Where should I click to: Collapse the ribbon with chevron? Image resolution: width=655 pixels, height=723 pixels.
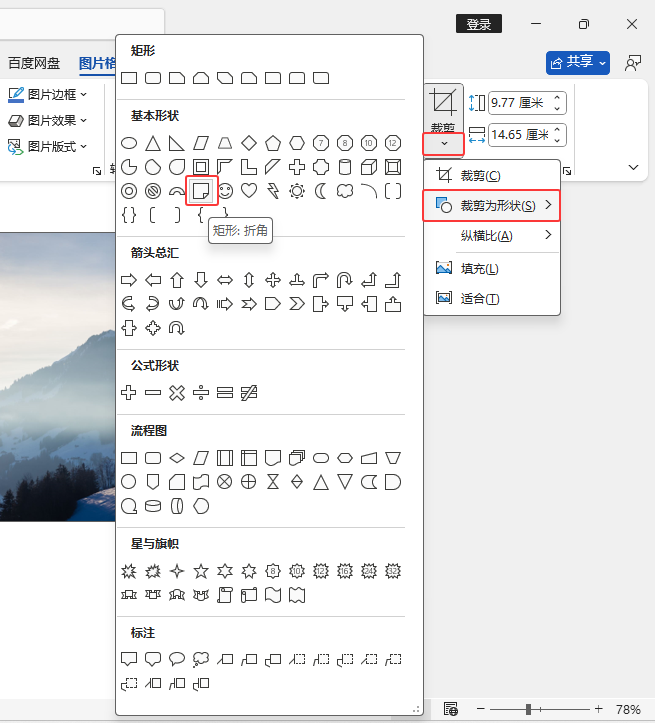[633, 167]
